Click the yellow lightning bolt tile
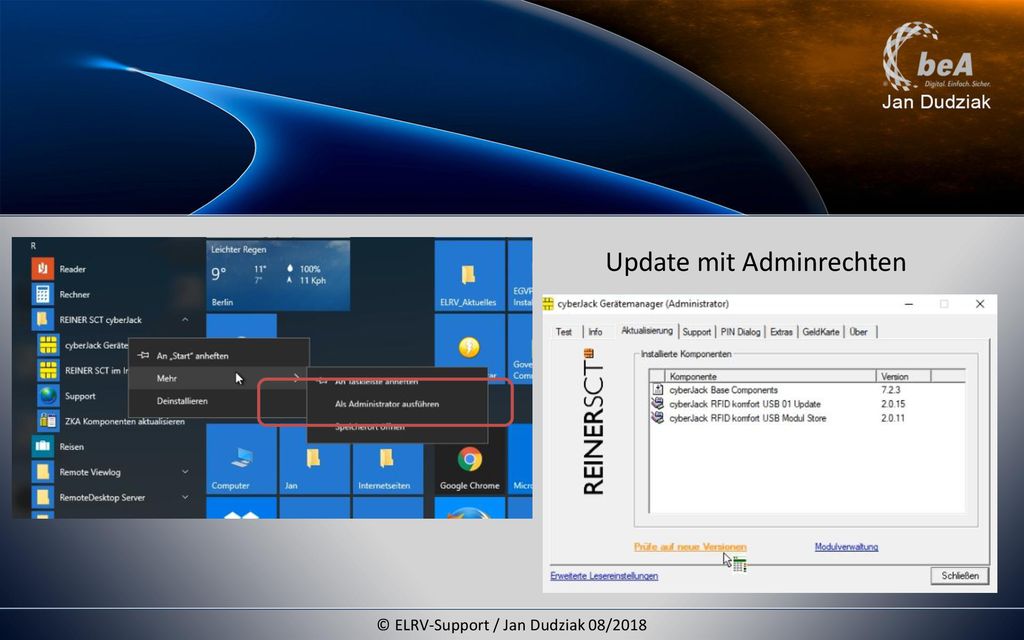This screenshot has width=1024, height=640. [469, 346]
